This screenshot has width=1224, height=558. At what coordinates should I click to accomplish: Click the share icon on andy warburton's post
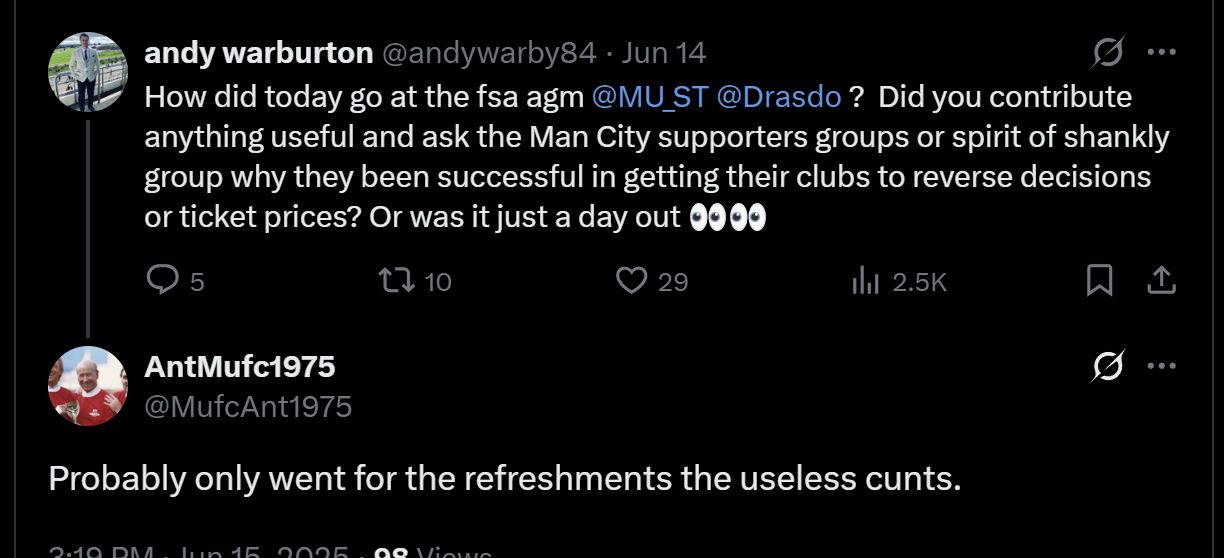[x=1160, y=282]
